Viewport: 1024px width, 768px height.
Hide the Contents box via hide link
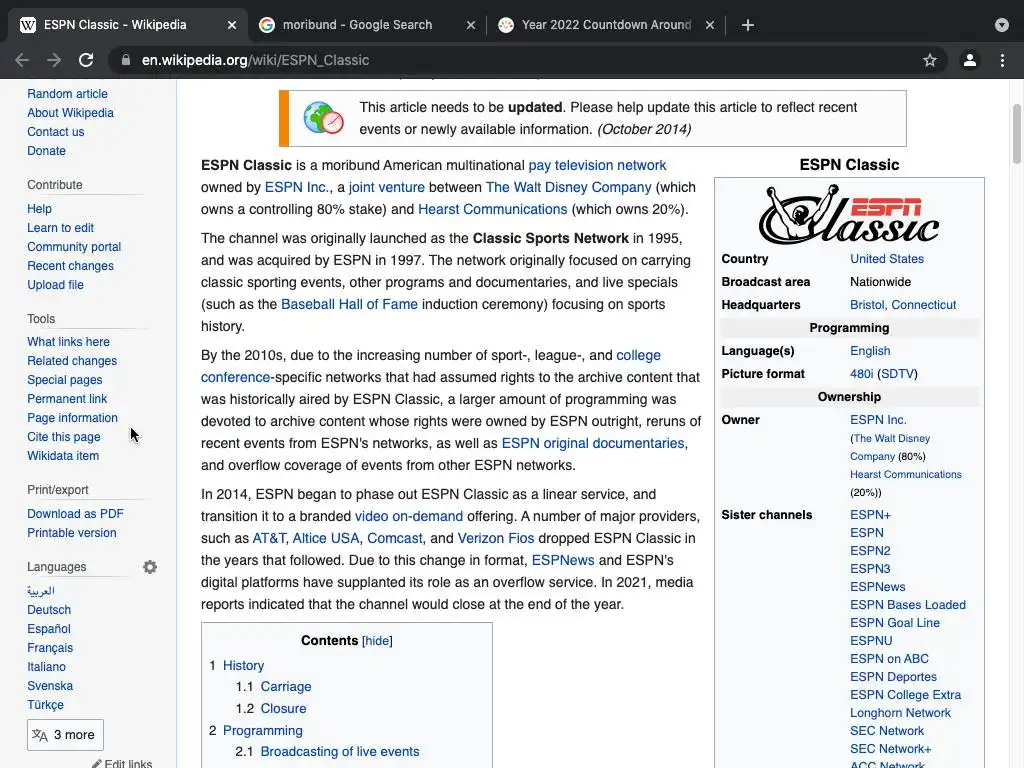377,641
